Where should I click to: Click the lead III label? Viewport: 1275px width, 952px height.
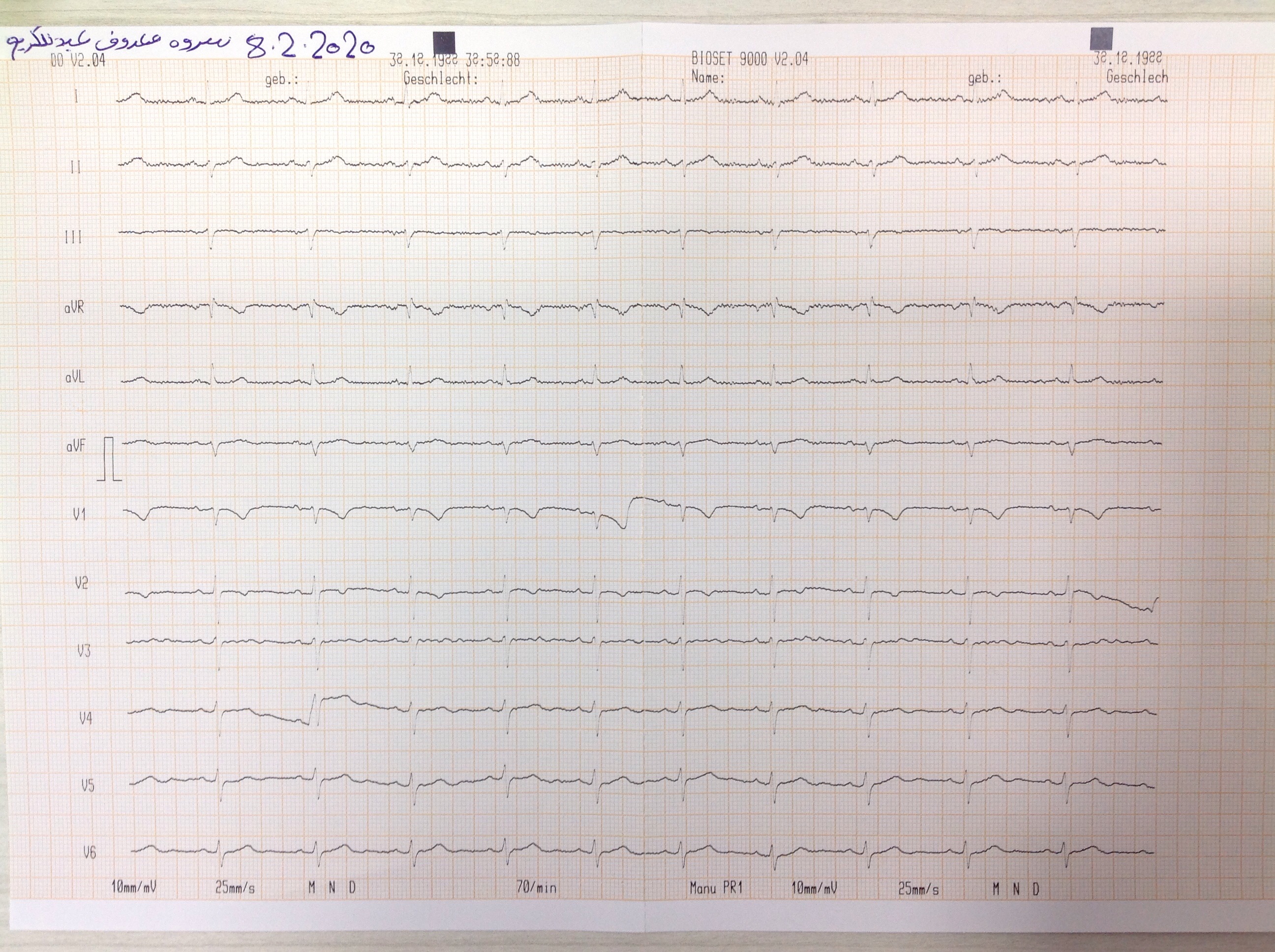coord(73,238)
